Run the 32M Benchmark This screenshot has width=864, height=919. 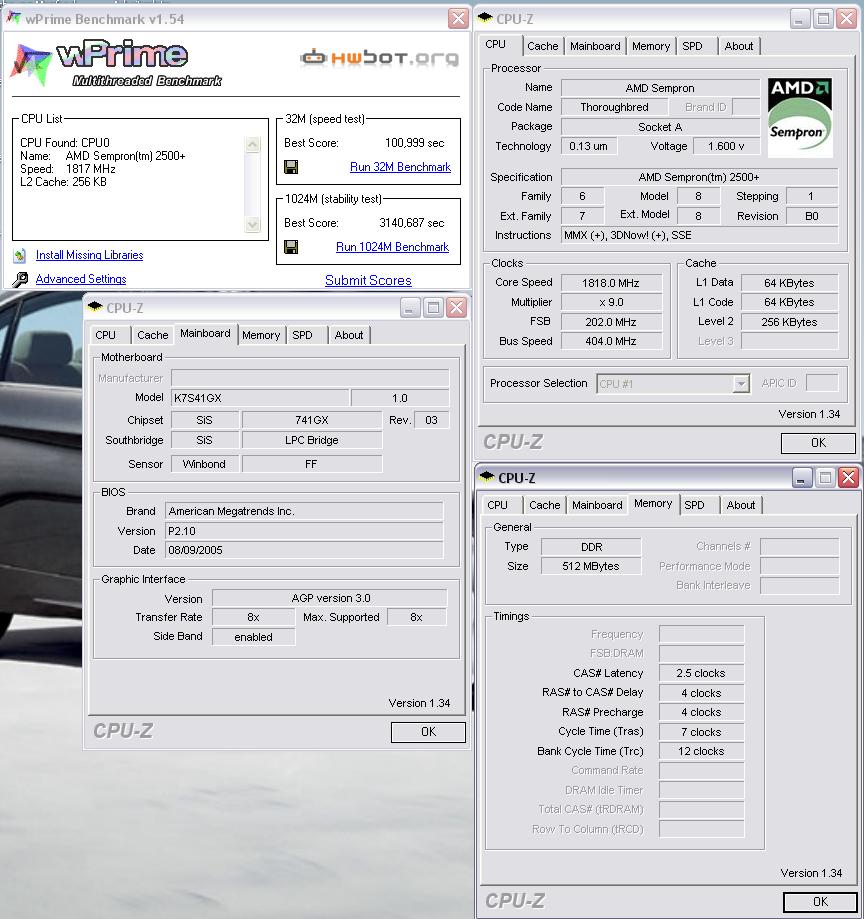[x=400, y=167]
